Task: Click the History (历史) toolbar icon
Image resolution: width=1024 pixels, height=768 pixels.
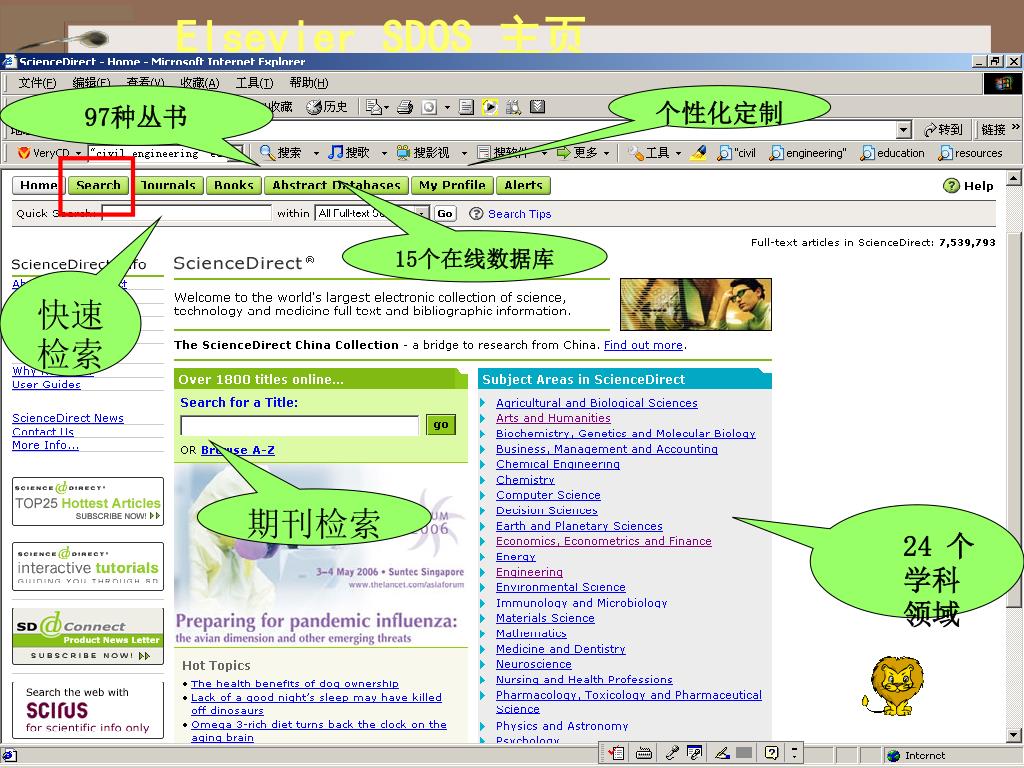Action: pyautogui.click(x=327, y=107)
